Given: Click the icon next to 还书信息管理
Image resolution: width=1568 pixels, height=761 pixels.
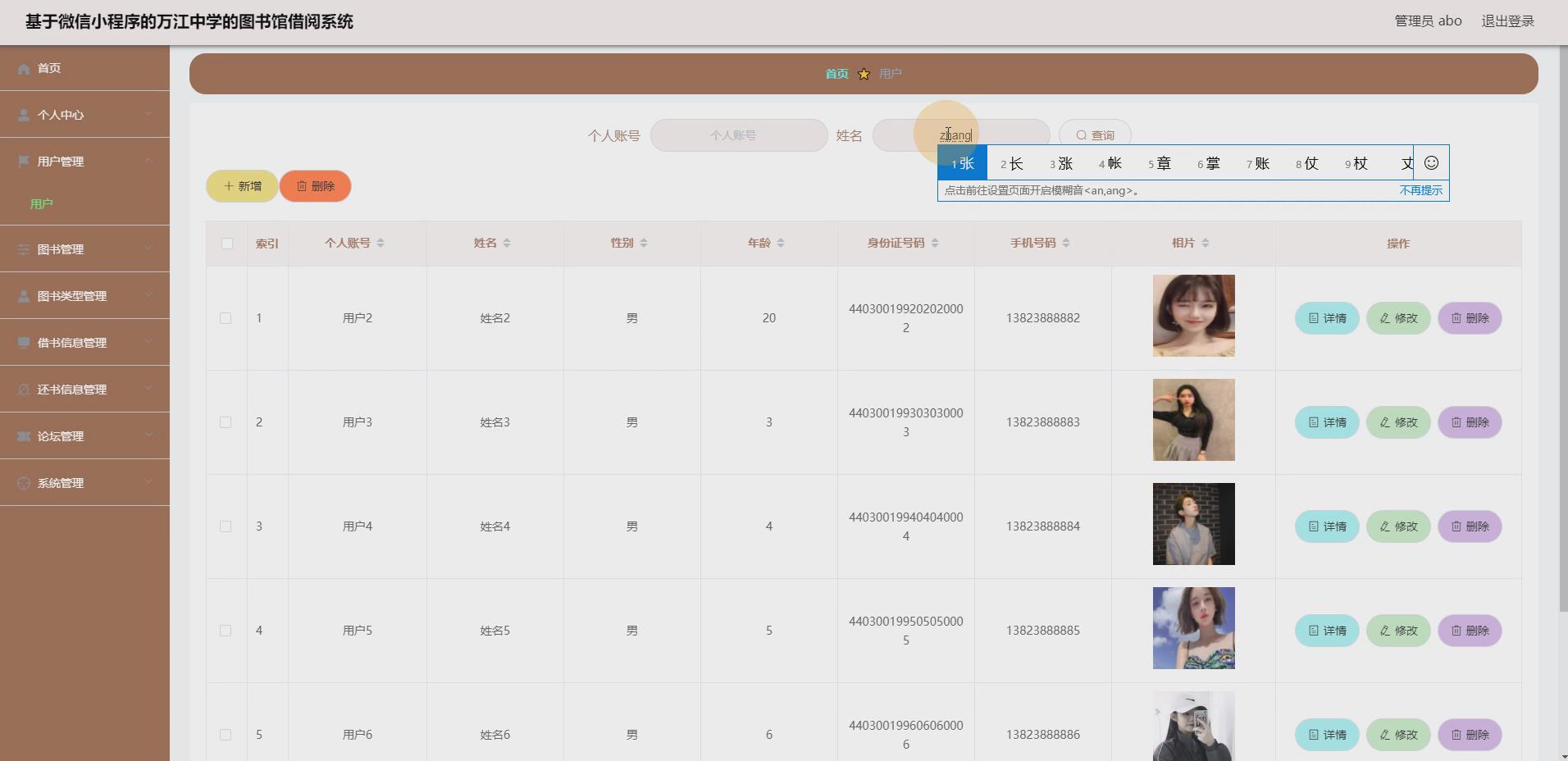Looking at the screenshot, I should (x=24, y=390).
